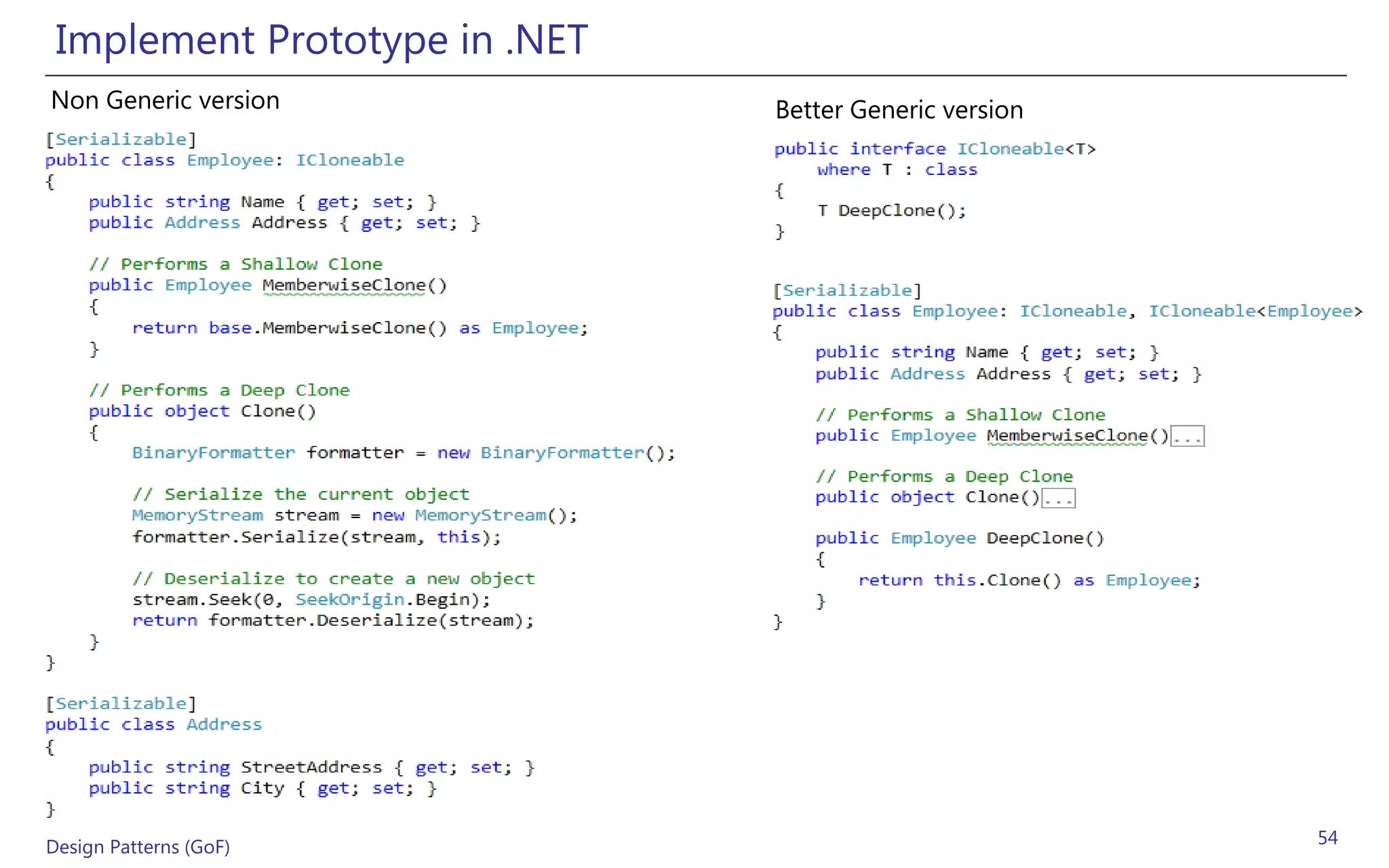The width and height of the screenshot is (1389, 868).
Task: Click 'public class Address' declaration line
Action: (x=153, y=724)
